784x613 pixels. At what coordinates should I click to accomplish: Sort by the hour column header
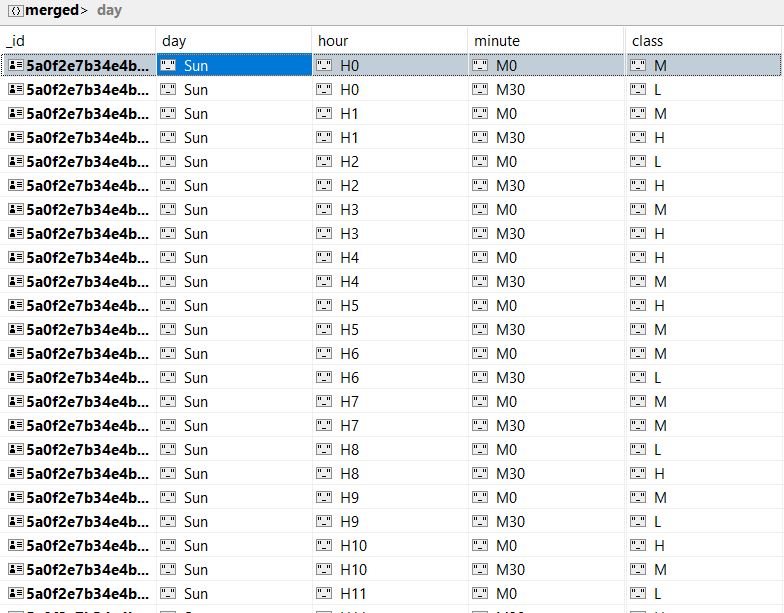coord(390,40)
